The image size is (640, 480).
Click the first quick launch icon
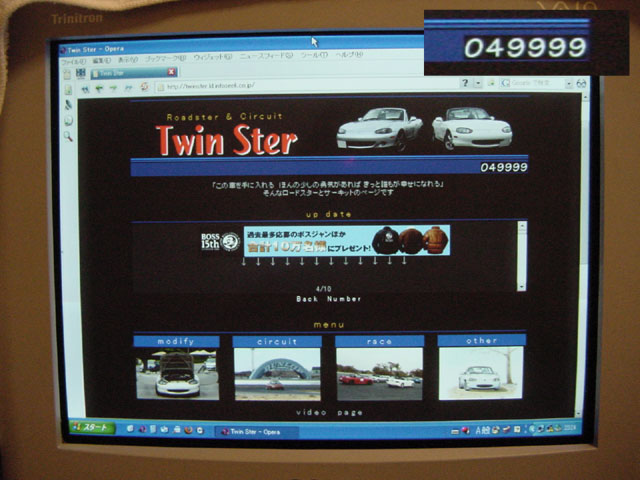[x=130, y=429]
